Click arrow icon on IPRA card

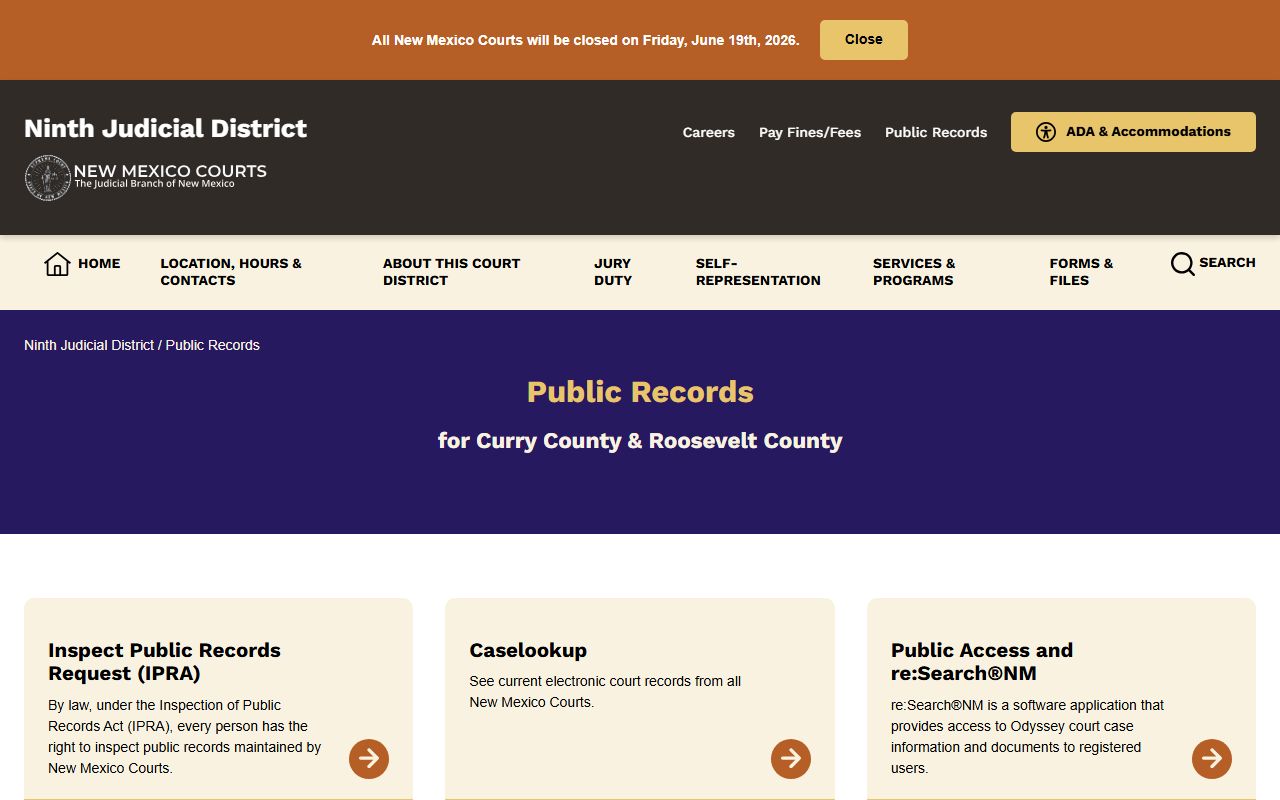pyautogui.click(x=369, y=759)
